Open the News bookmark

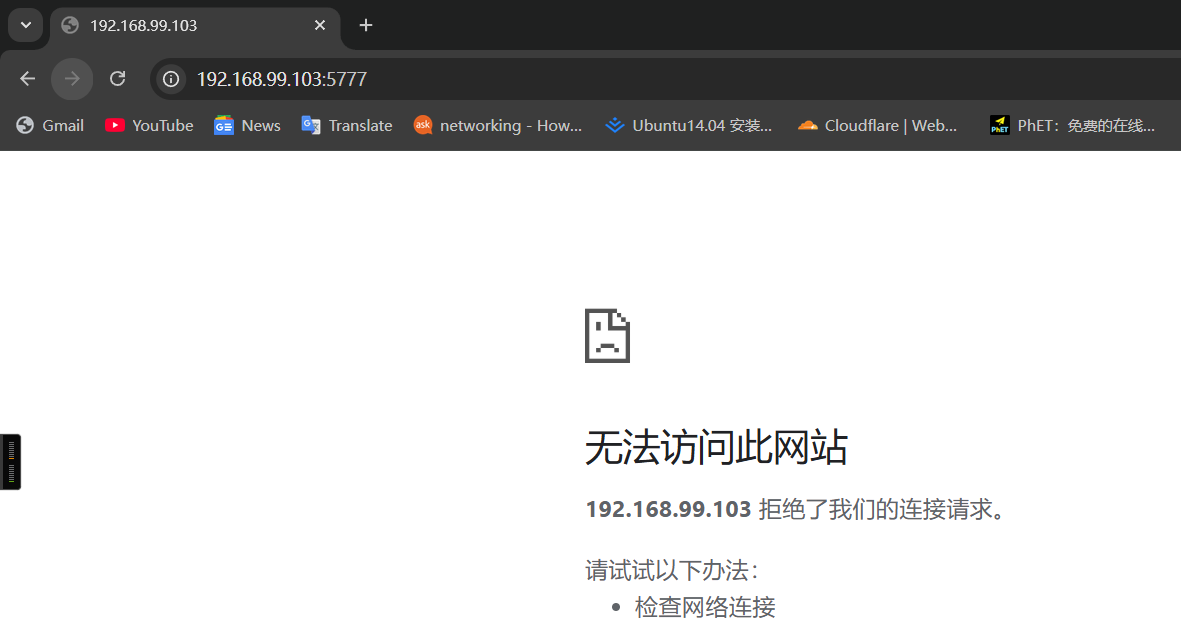click(x=247, y=126)
